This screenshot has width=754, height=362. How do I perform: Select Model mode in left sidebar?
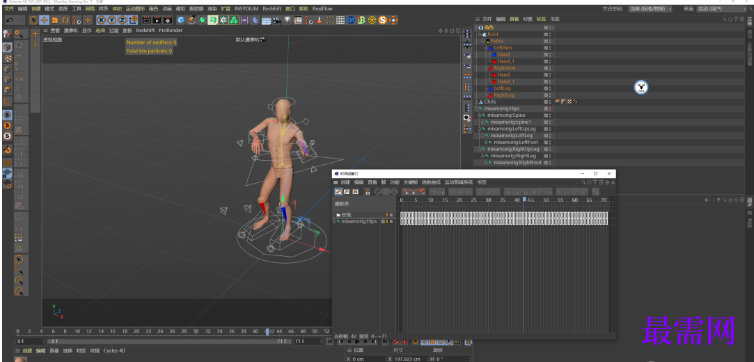7,47
